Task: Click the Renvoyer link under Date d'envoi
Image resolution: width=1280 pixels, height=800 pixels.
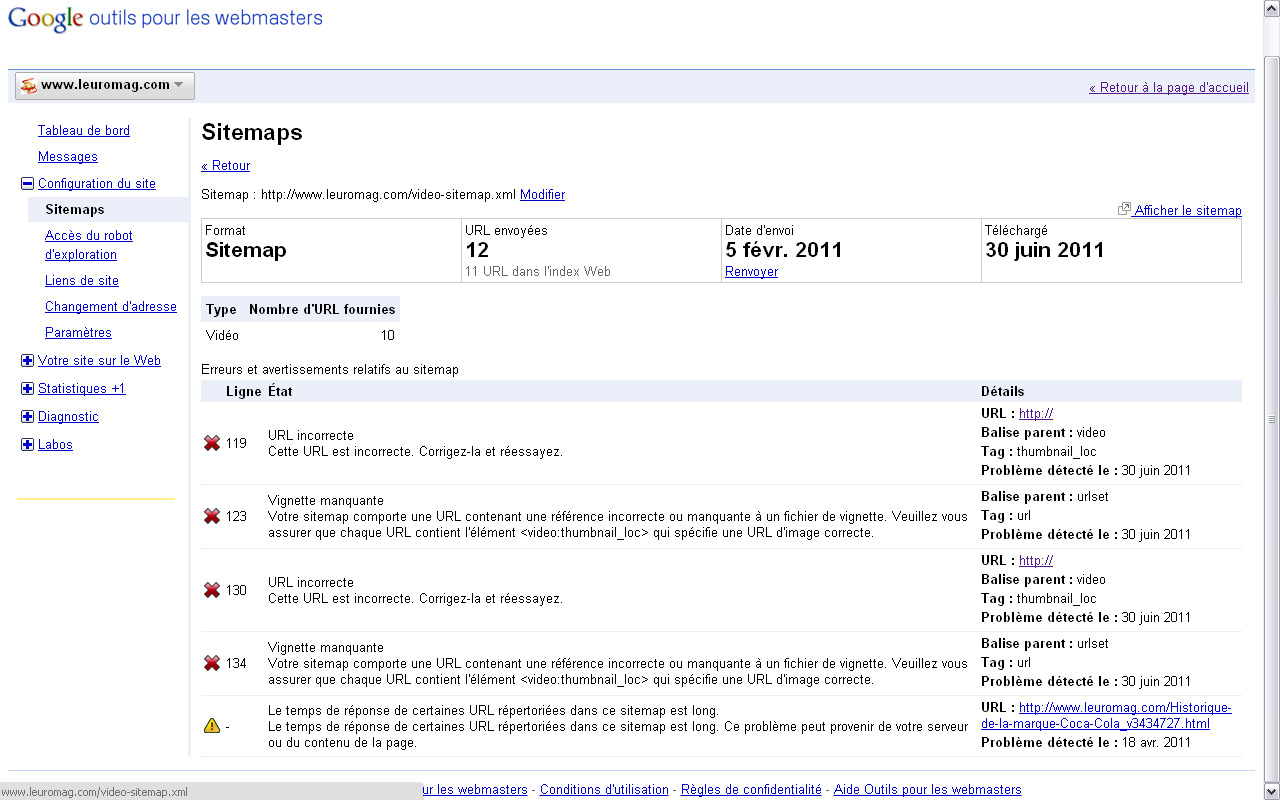Action: (751, 272)
